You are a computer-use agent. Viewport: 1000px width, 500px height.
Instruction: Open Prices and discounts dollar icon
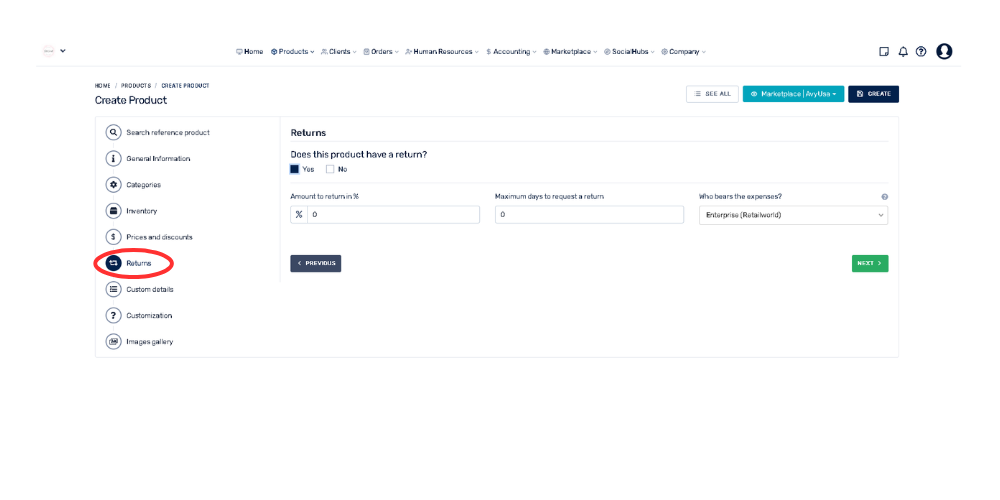[x=114, y=237]
